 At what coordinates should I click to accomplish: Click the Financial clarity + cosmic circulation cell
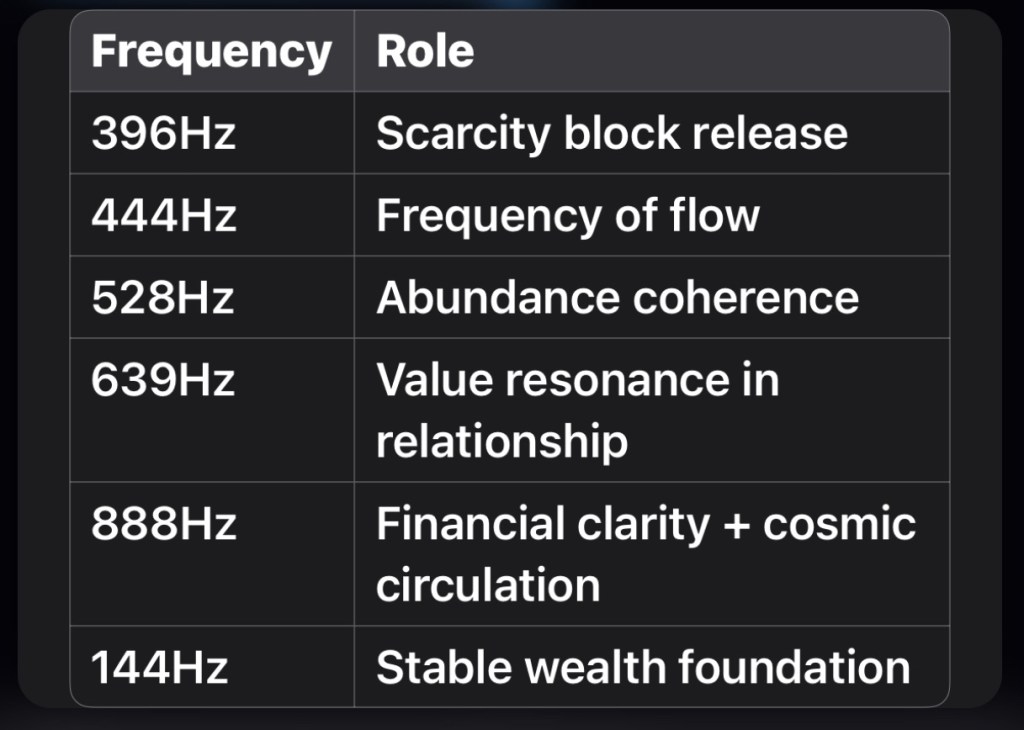tap(645, 554)
